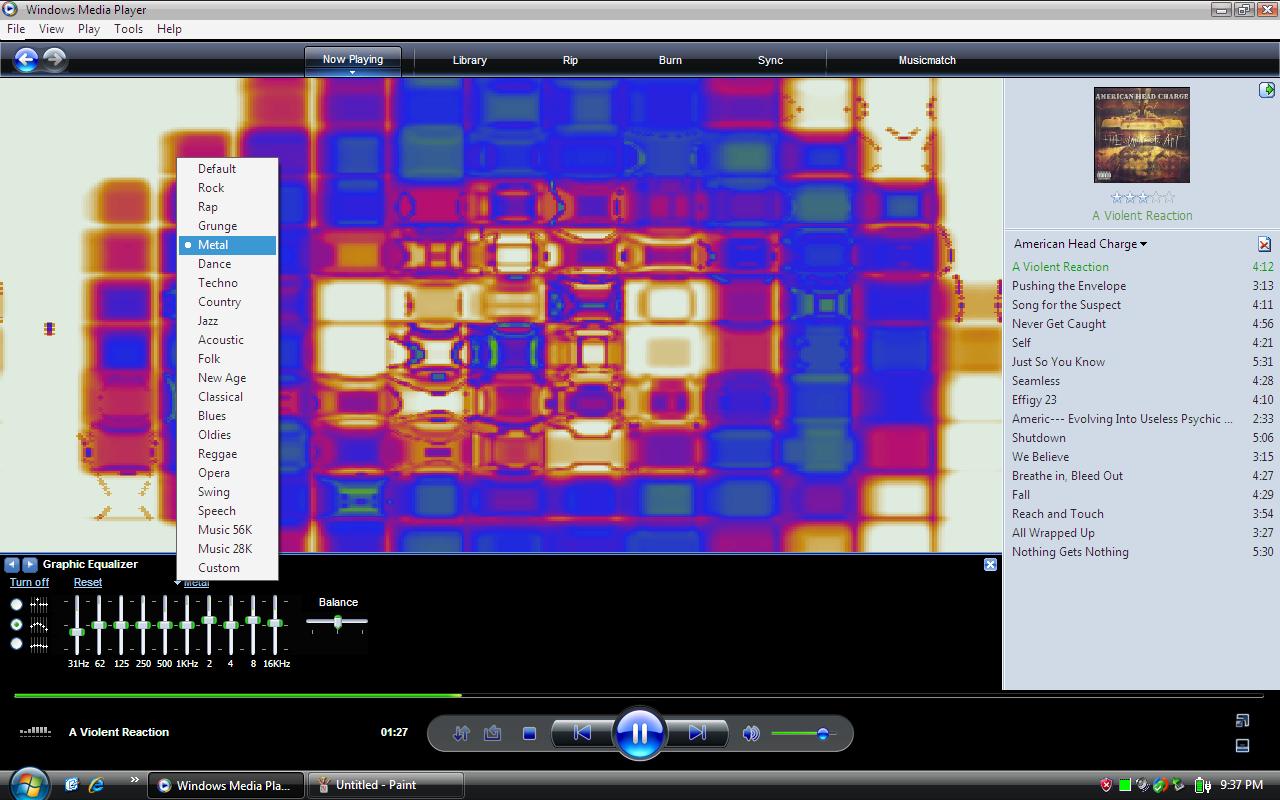Image resolution: width=1280 pixels, height=800 pixels.
Task: Open the Play menu
Action: pyautogui.click(x=89, y=29)
